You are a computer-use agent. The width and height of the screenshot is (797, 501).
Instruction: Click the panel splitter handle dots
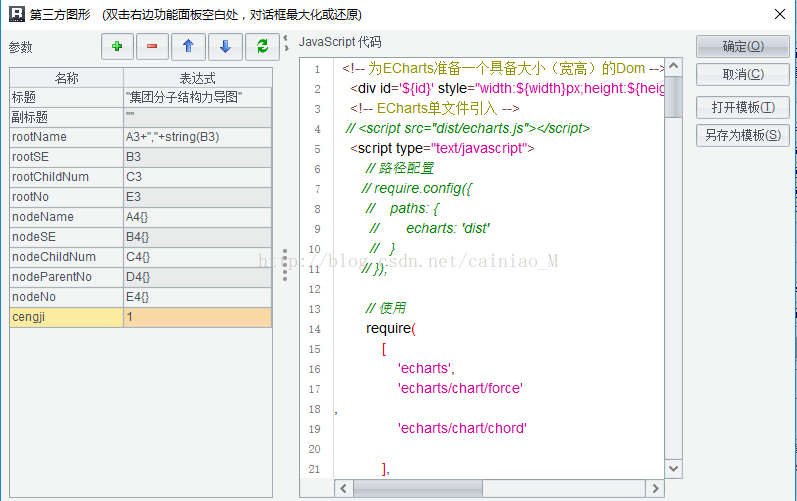285,265
